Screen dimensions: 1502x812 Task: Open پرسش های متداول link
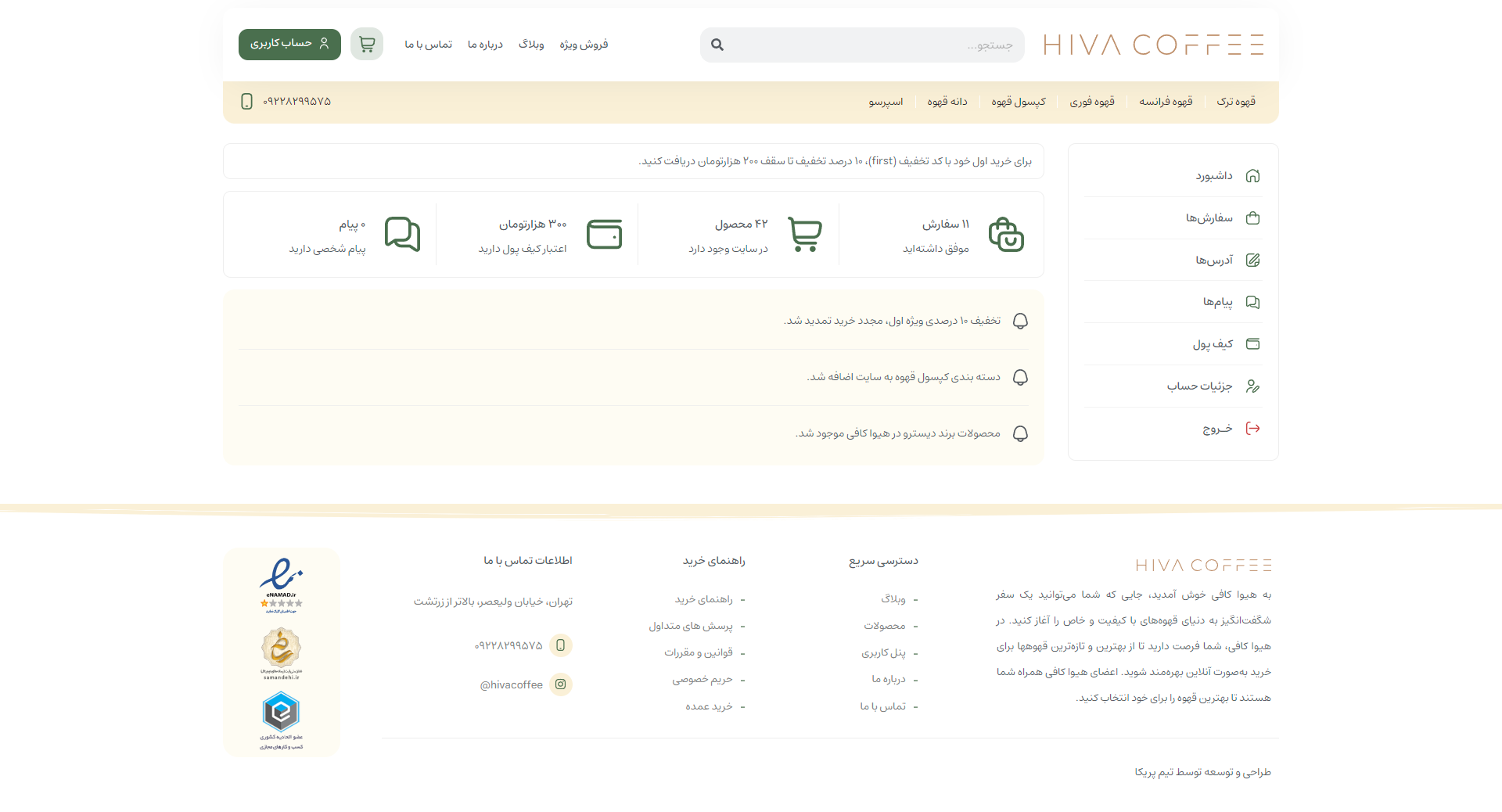point(691,626)
